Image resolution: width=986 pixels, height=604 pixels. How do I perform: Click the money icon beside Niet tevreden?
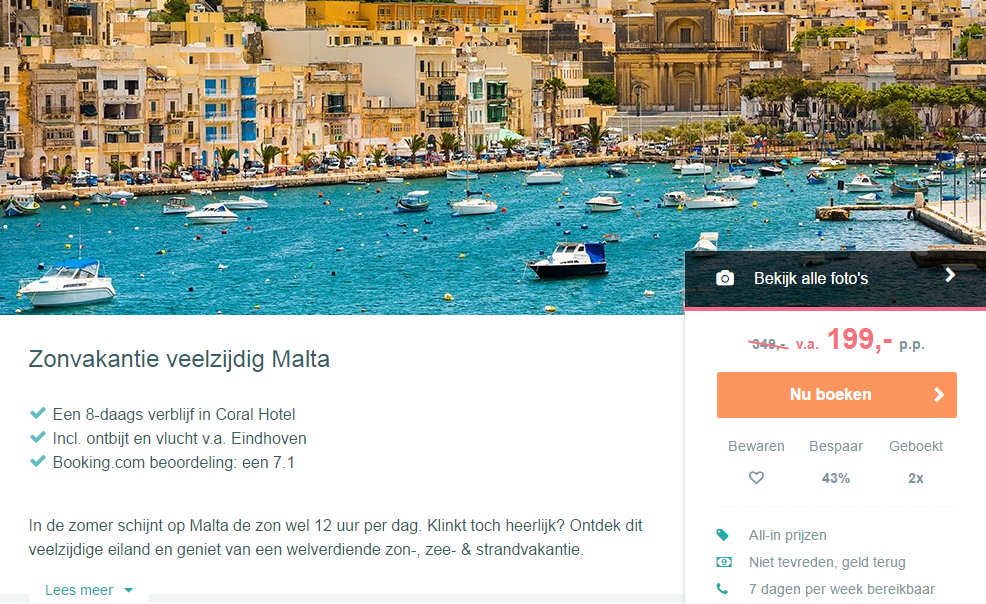724,562
